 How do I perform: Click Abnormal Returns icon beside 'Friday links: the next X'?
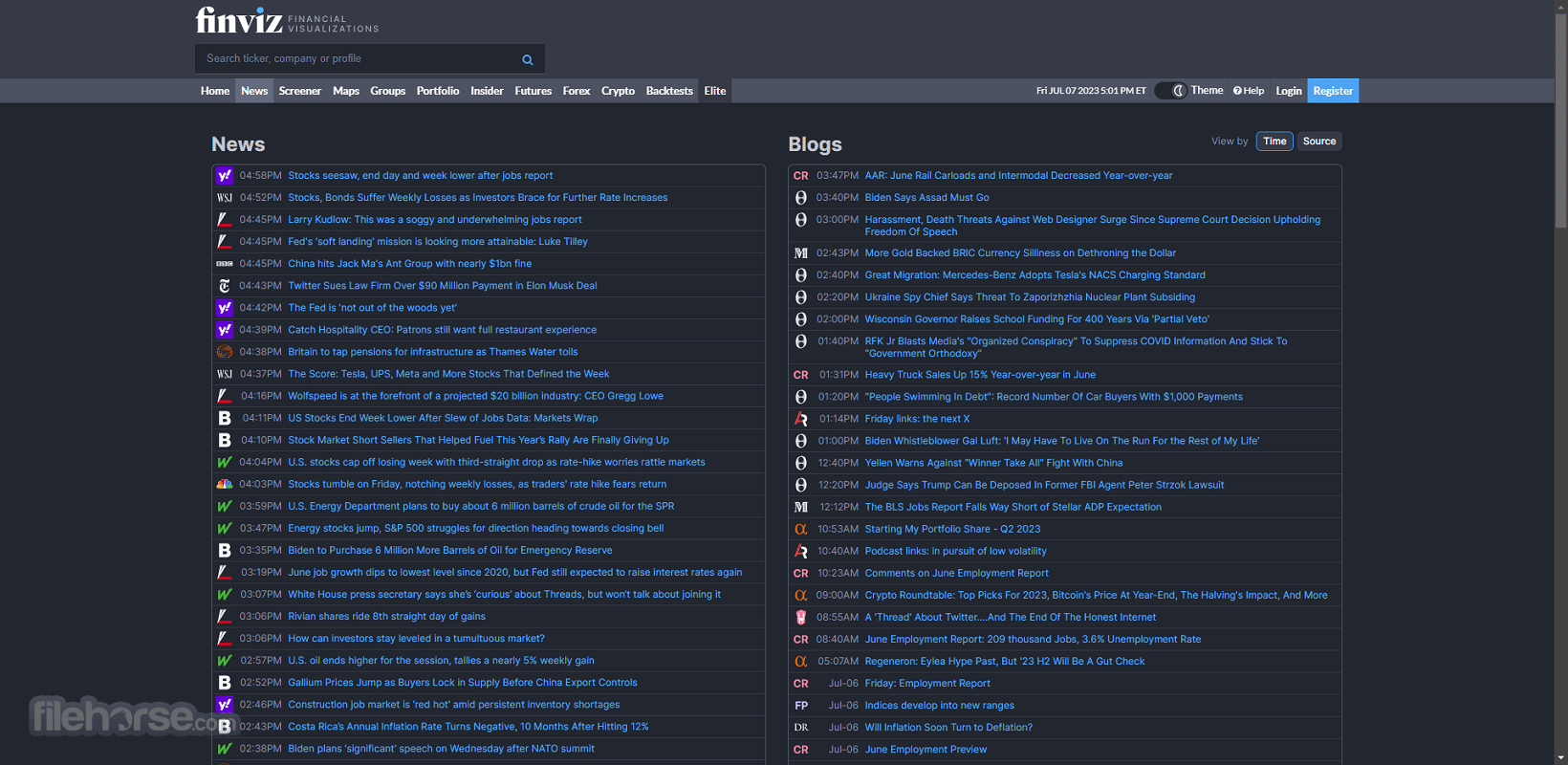tap(801, 419)
